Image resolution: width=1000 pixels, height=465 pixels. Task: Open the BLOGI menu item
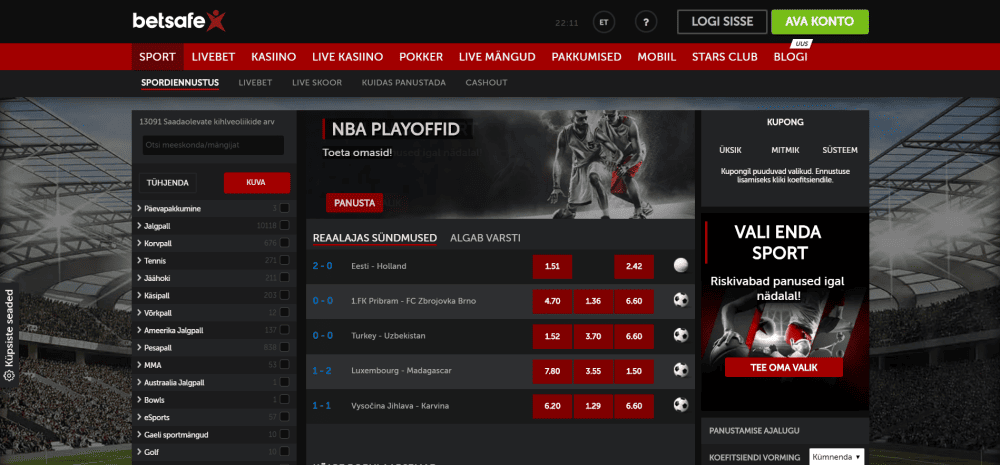pyautogui.click(x=790, y=57)
